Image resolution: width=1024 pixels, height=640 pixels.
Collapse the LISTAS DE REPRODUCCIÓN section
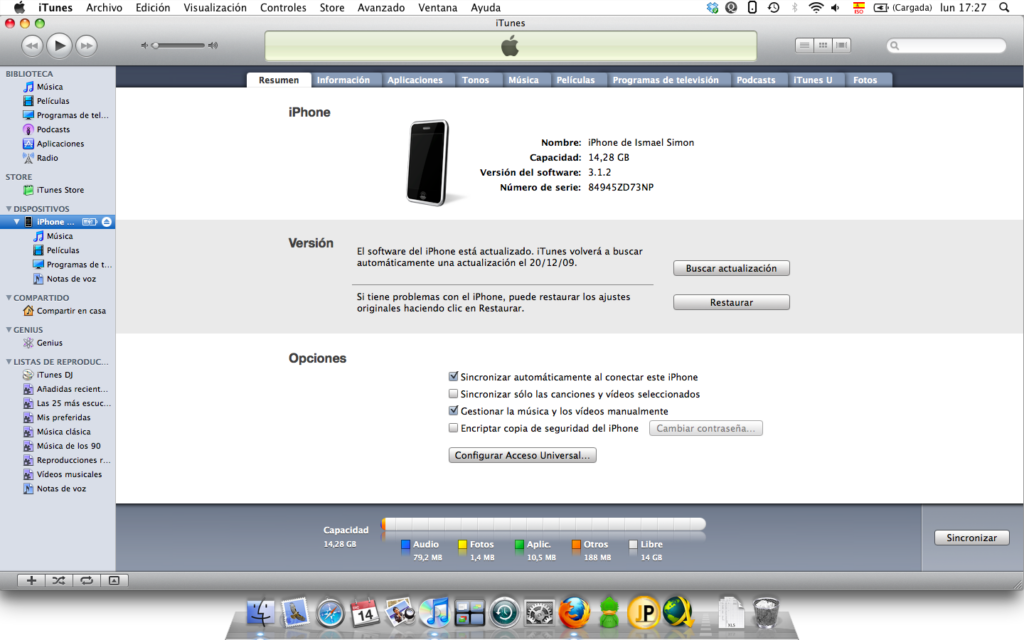(x=8, y=362)
